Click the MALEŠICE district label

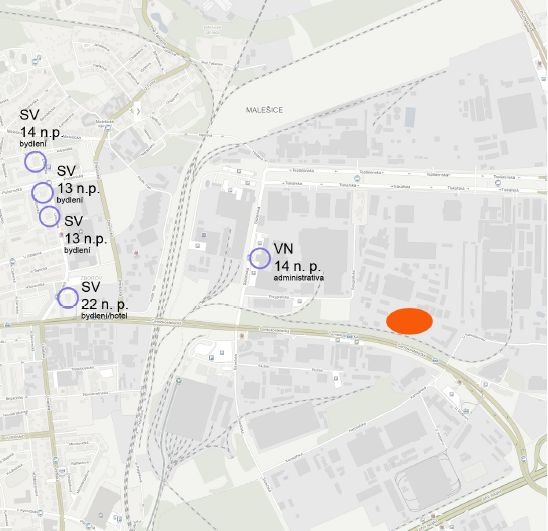pyautogui.click(x=265, y=110)
